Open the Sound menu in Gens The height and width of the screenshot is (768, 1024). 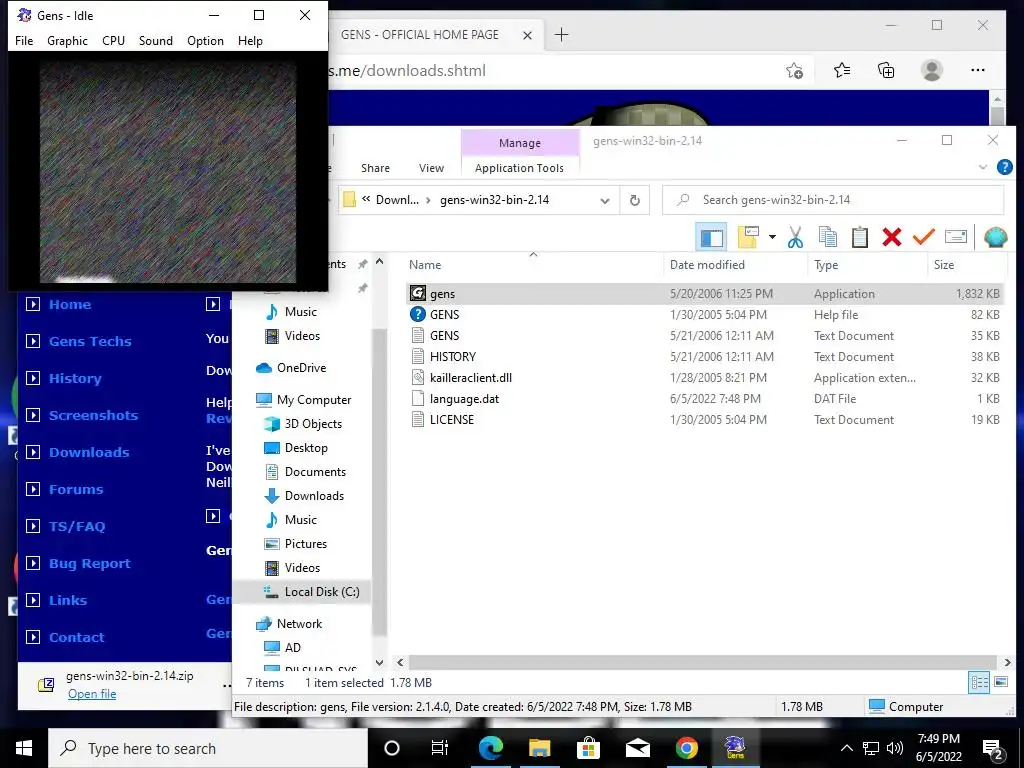pos(155,40)
